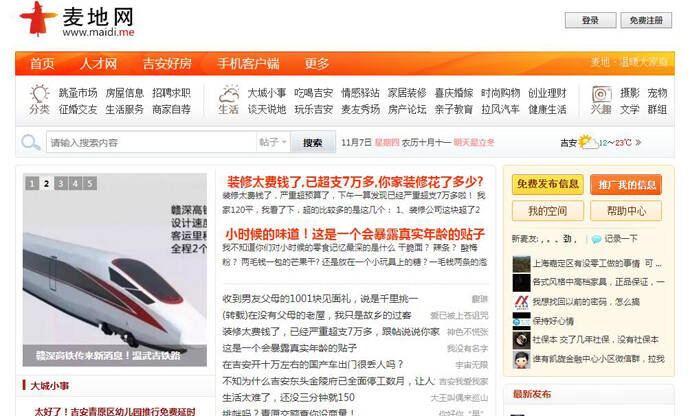
Task: Click the orange 推广我的信息 button
Action: pos(625,184)
